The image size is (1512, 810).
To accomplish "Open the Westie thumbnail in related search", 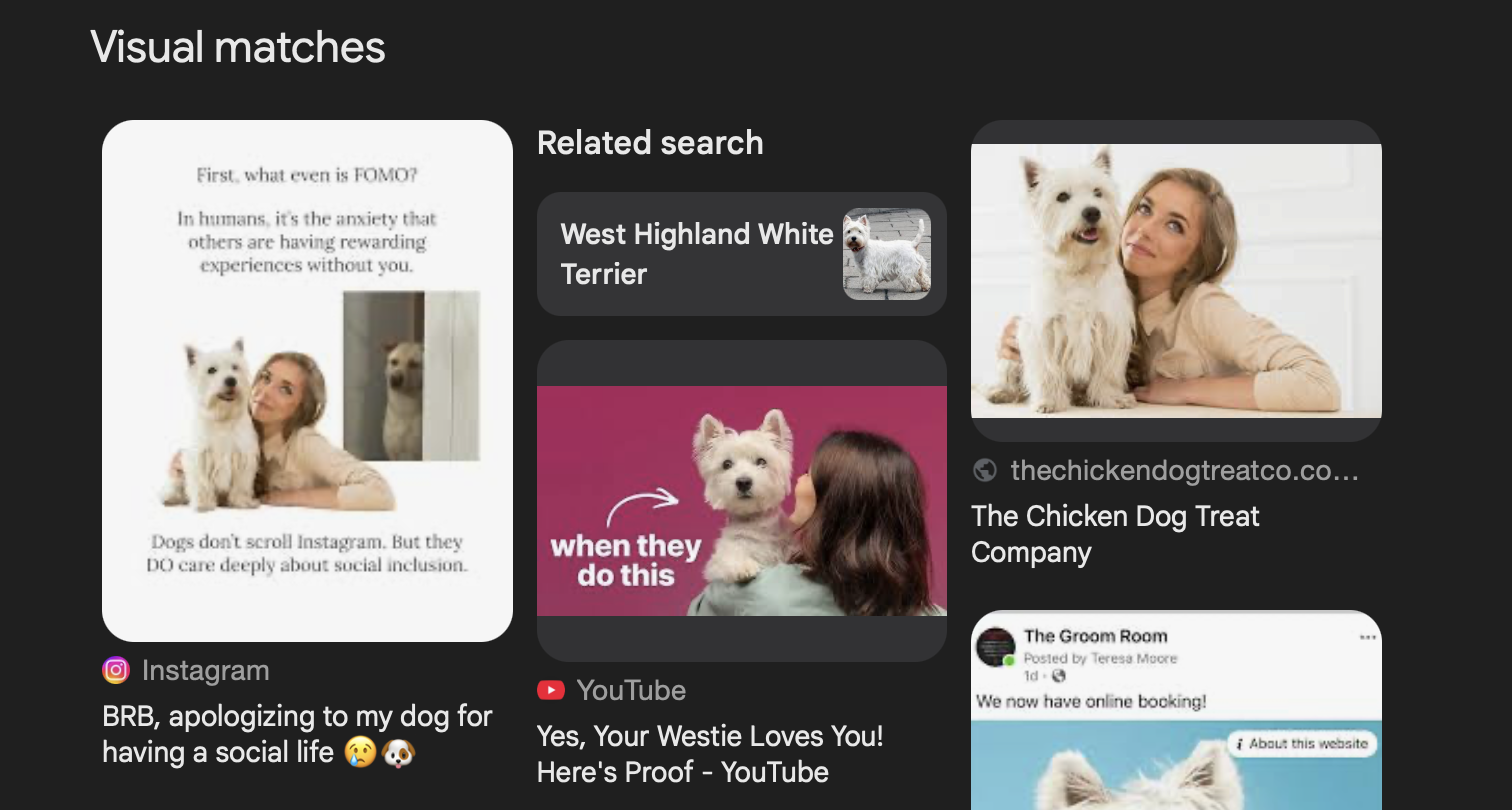I will [x=887, y=254].
